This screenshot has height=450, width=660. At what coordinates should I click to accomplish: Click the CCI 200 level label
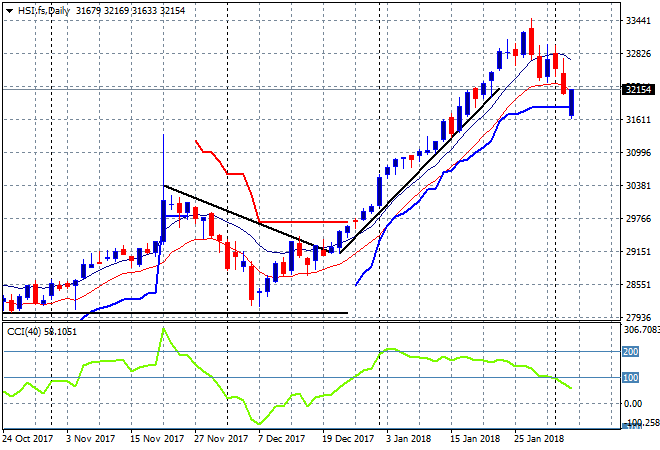point(631,351)
